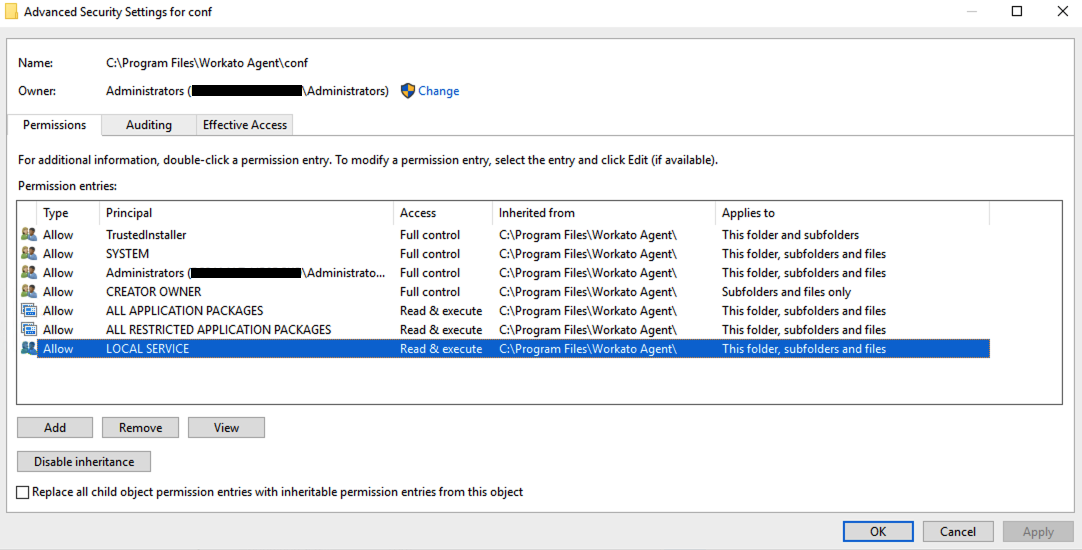
Task: Click Full control cell in SYSTEM row
Action: pyautogui.click(x=430, y=254)
